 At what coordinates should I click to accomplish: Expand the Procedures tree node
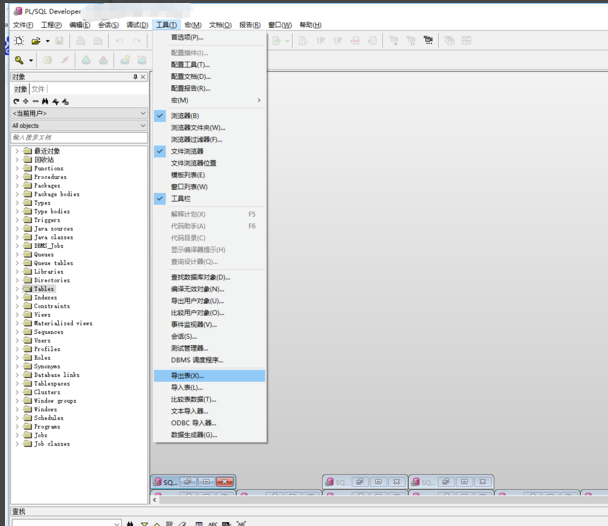(x=16, y=177)
